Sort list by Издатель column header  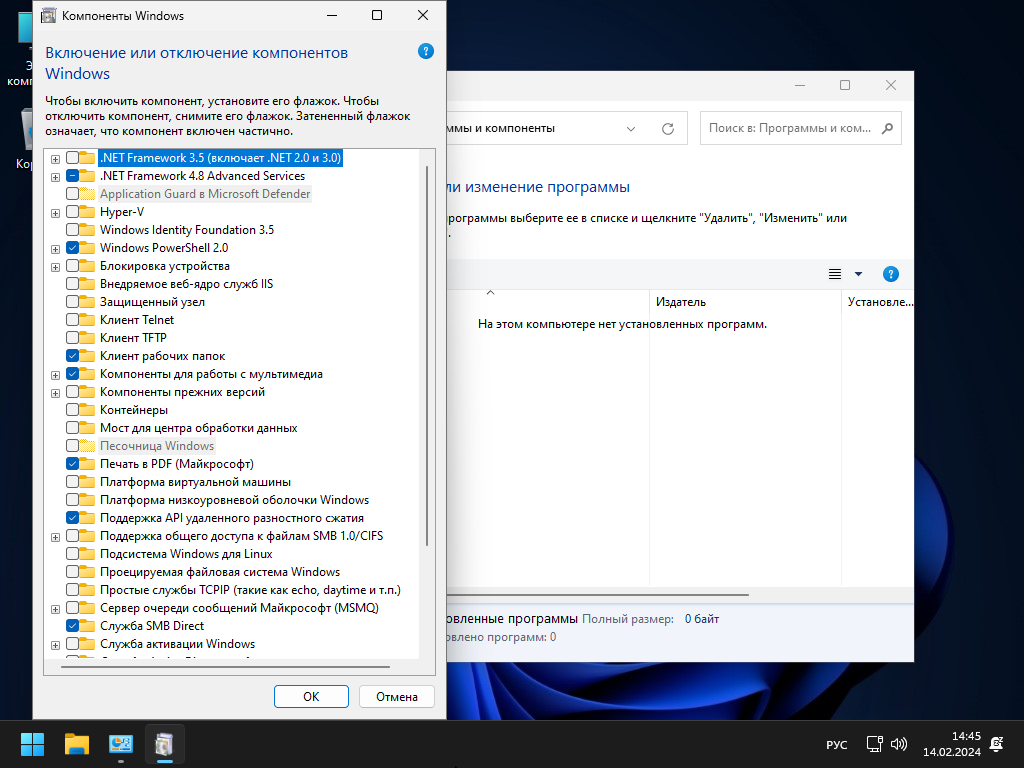tap(681, 302)
